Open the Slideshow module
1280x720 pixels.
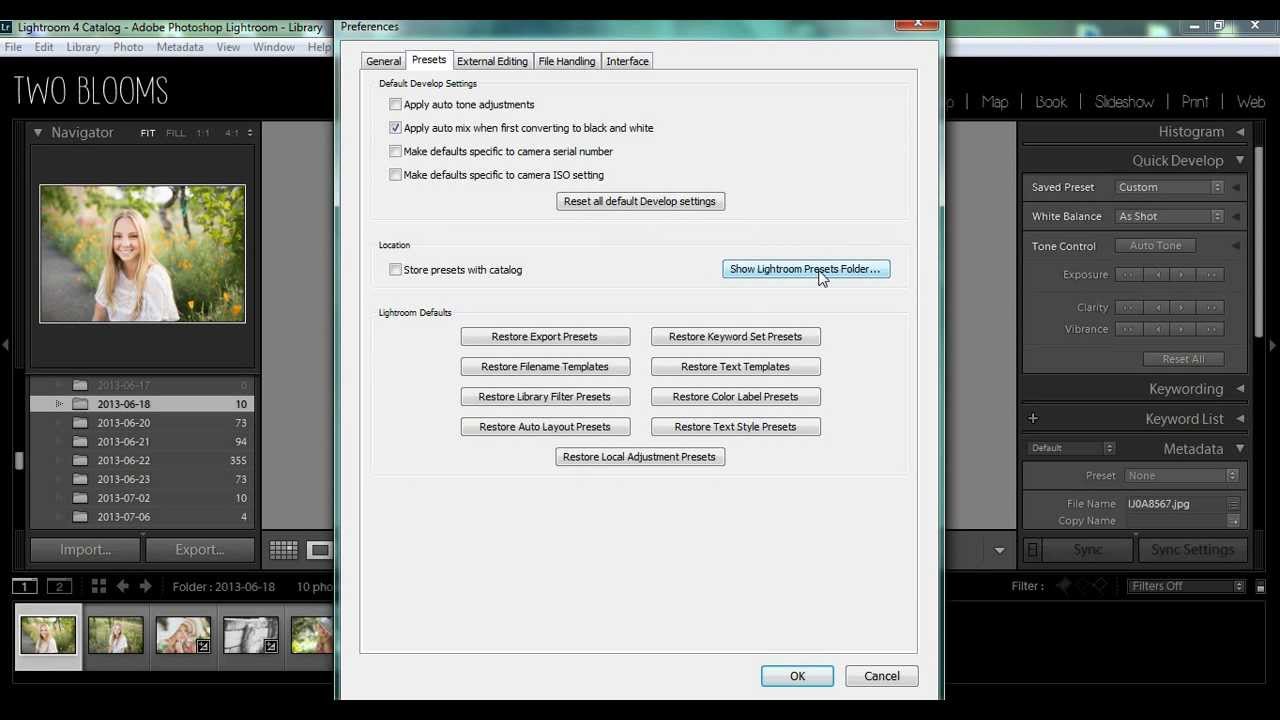pyautogui.click(x=1124, y=102)
